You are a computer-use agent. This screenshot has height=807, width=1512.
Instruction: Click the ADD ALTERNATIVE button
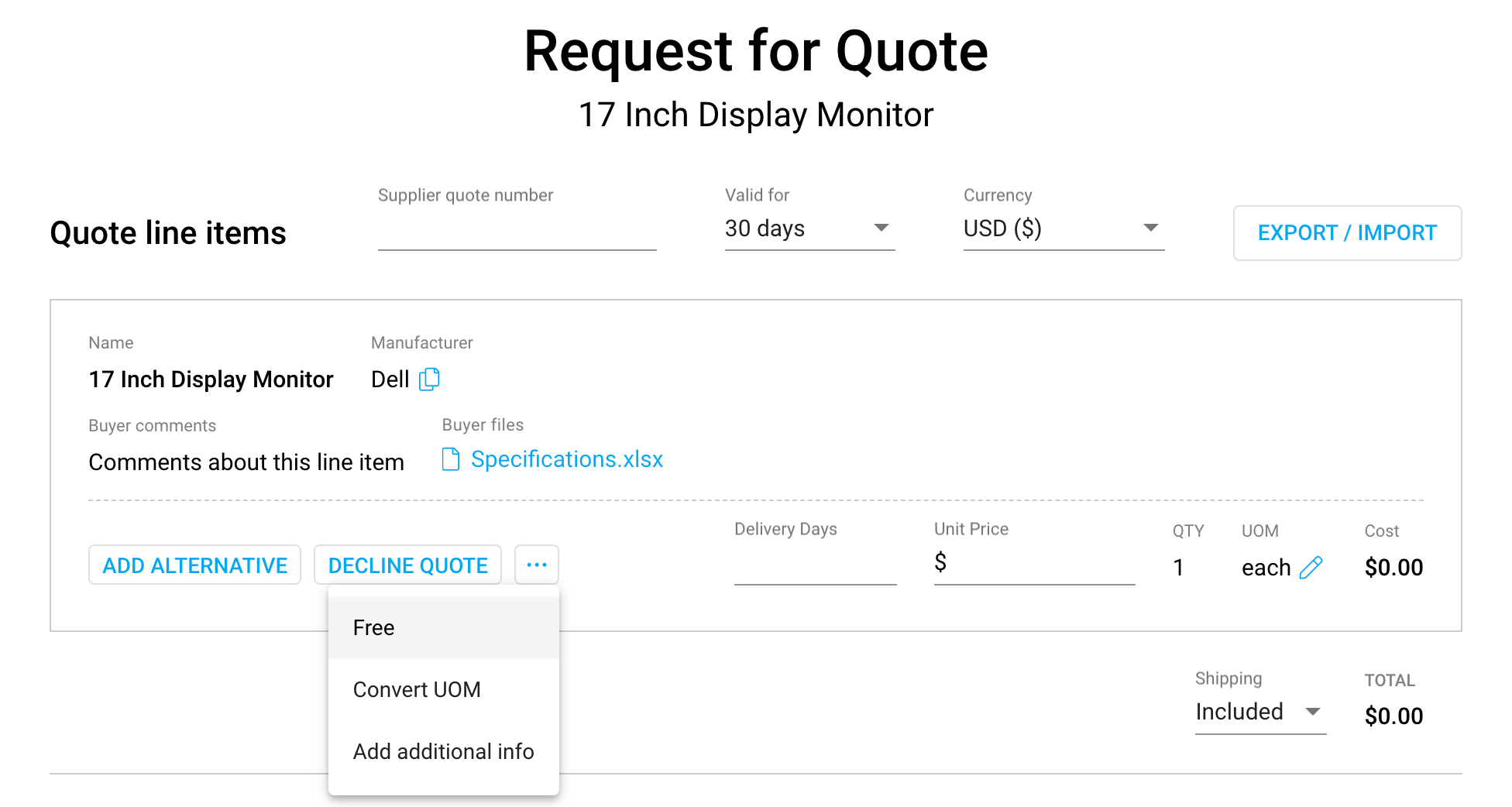195,565
